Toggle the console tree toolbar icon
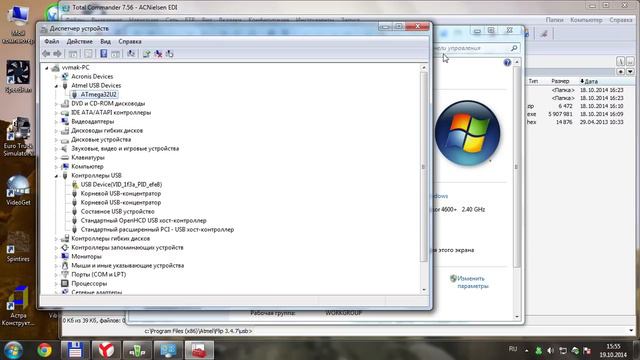The image size is (640, 360). (x=73, y=53)
